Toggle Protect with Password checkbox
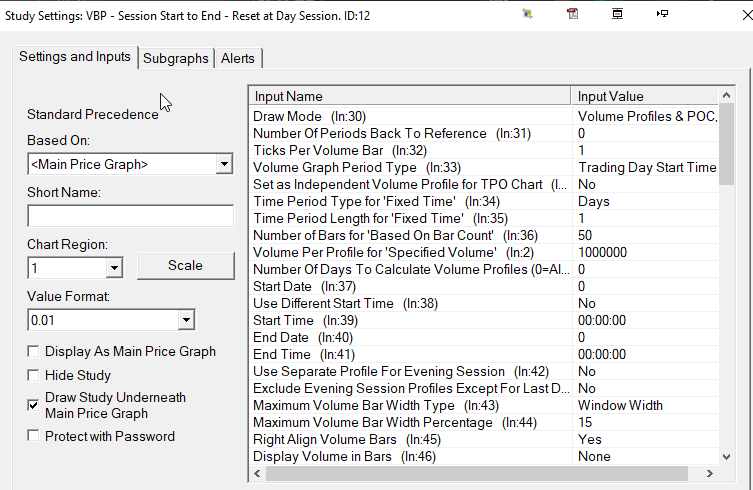This screenshot has height=490, width=753. (35, 436)
